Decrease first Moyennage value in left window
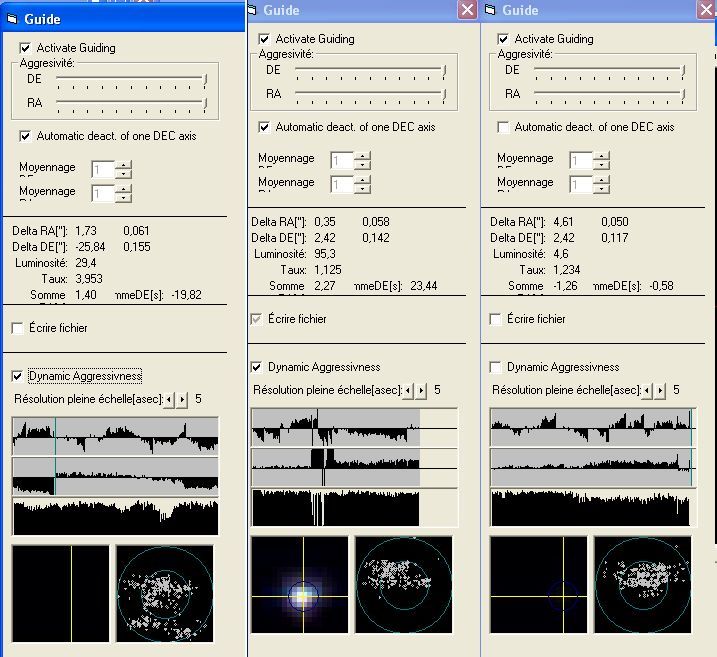Viewport: 717px width, 657px height. click(123, 174)
